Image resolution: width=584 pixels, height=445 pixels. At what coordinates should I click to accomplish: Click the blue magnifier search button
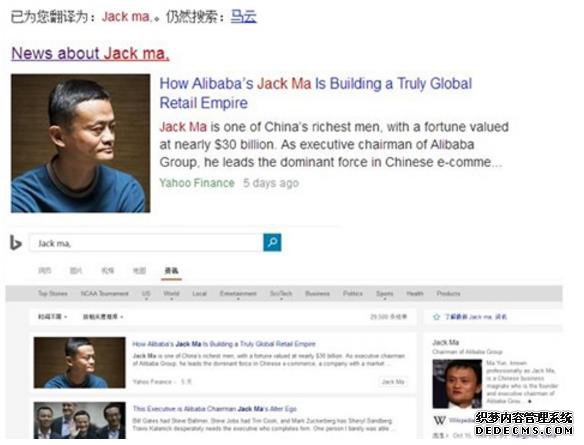pos(272,242)
